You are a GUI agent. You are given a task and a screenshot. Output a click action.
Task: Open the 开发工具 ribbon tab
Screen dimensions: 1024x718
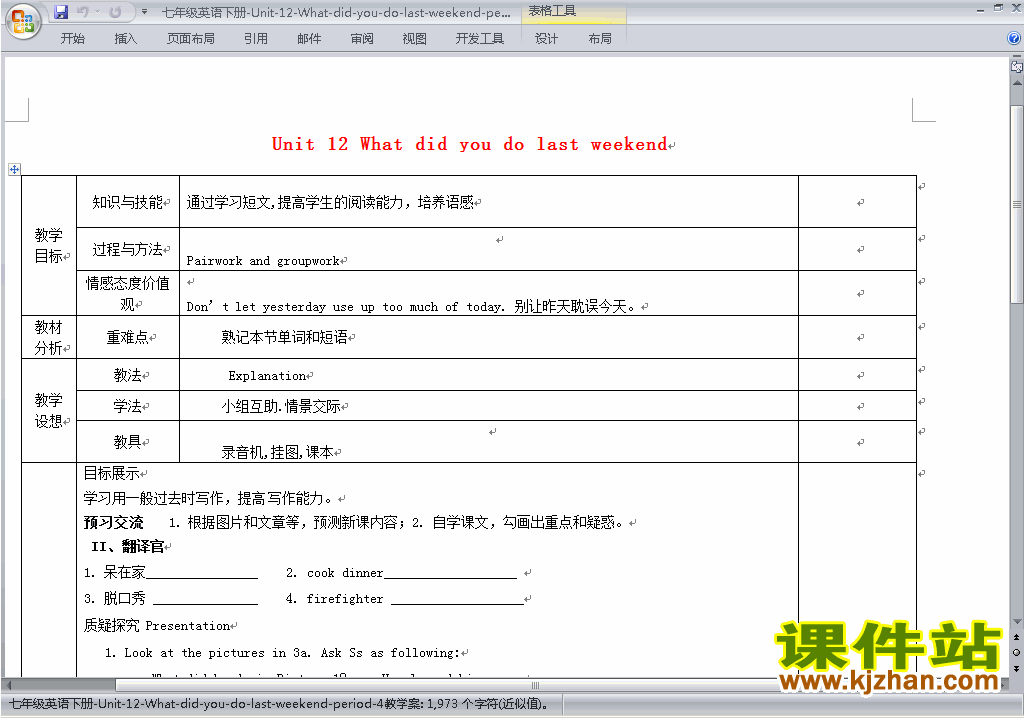[x=480, y=39]
